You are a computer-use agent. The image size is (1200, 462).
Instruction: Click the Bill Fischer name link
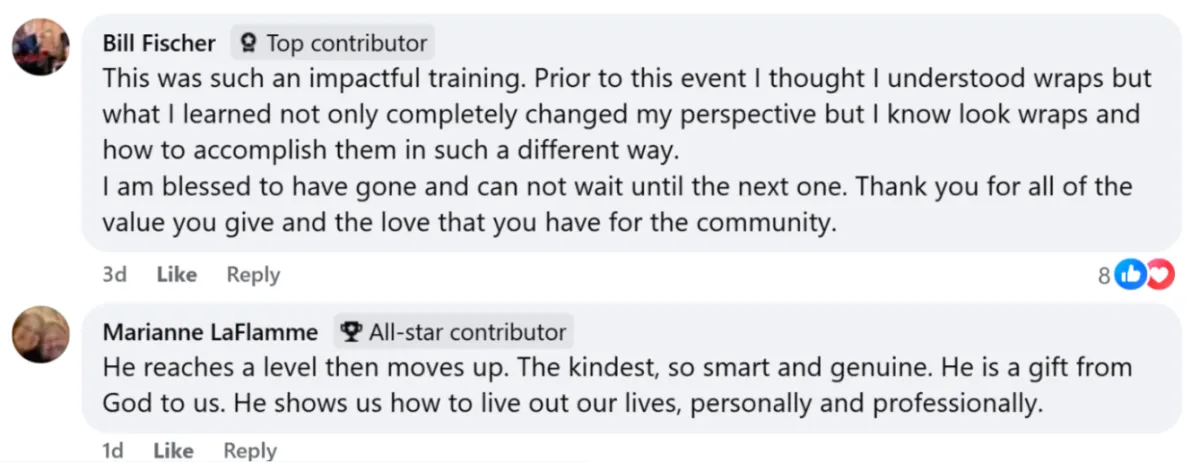(x=159, y=43)
